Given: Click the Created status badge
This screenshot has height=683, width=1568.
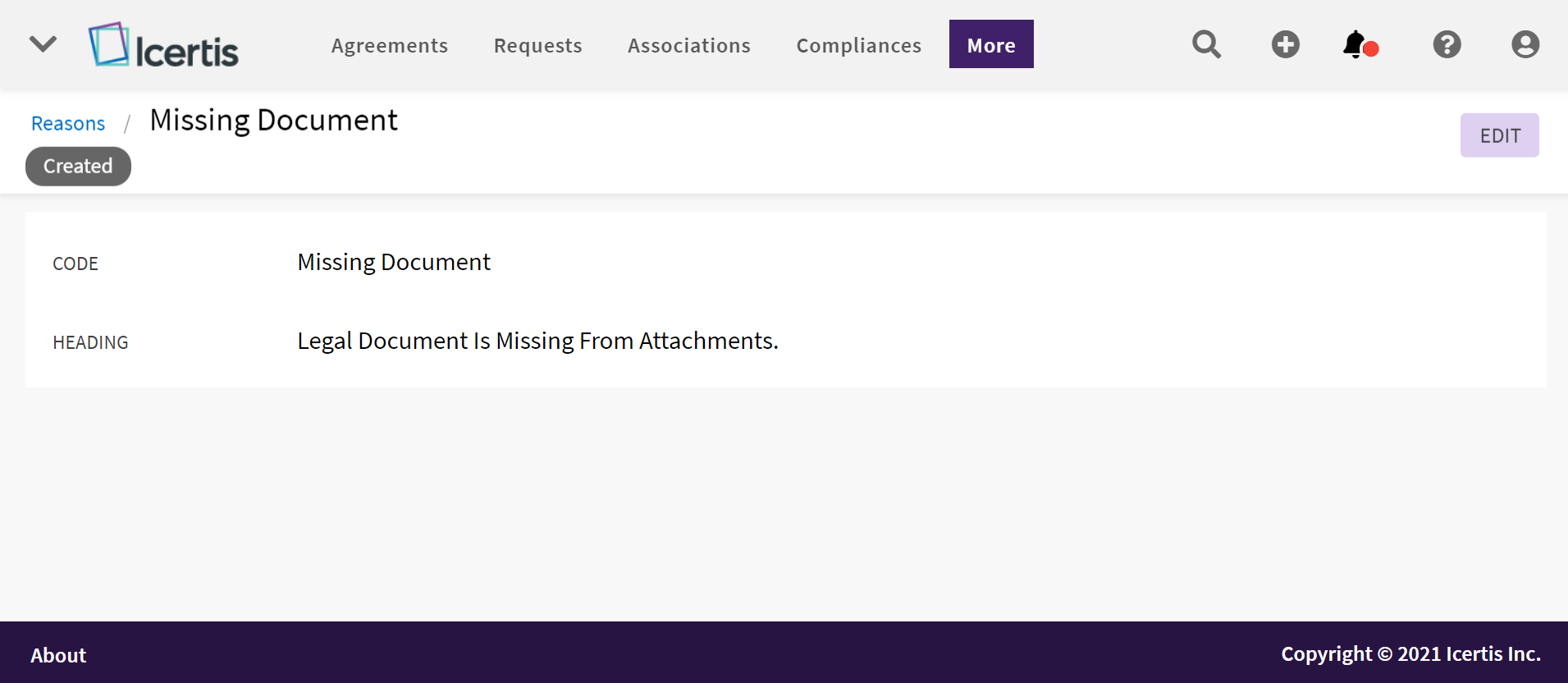Looking at the screenshot, I should [78, 167].
